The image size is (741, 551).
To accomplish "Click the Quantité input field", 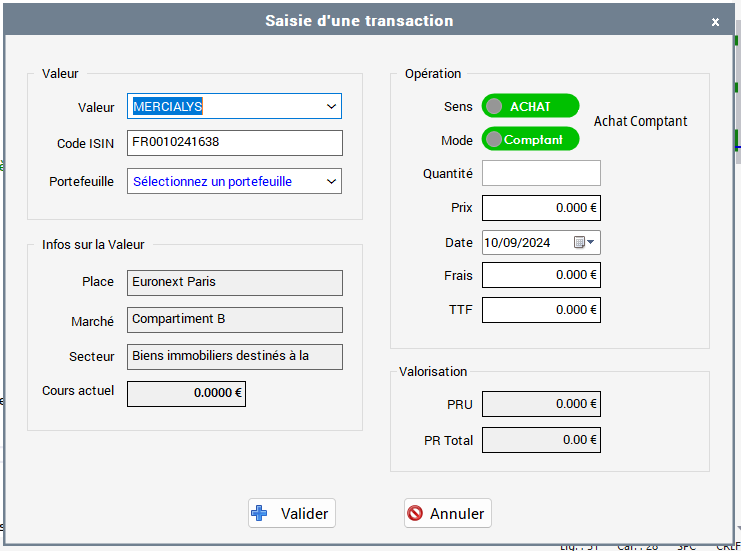I will tap(541, 173).
